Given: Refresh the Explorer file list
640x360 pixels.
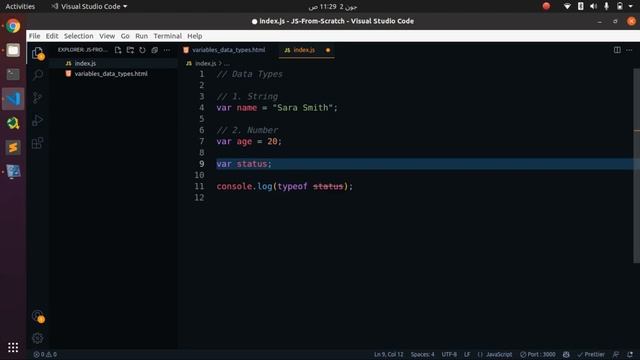Looking at the screenshot, I should coord(142,50).
